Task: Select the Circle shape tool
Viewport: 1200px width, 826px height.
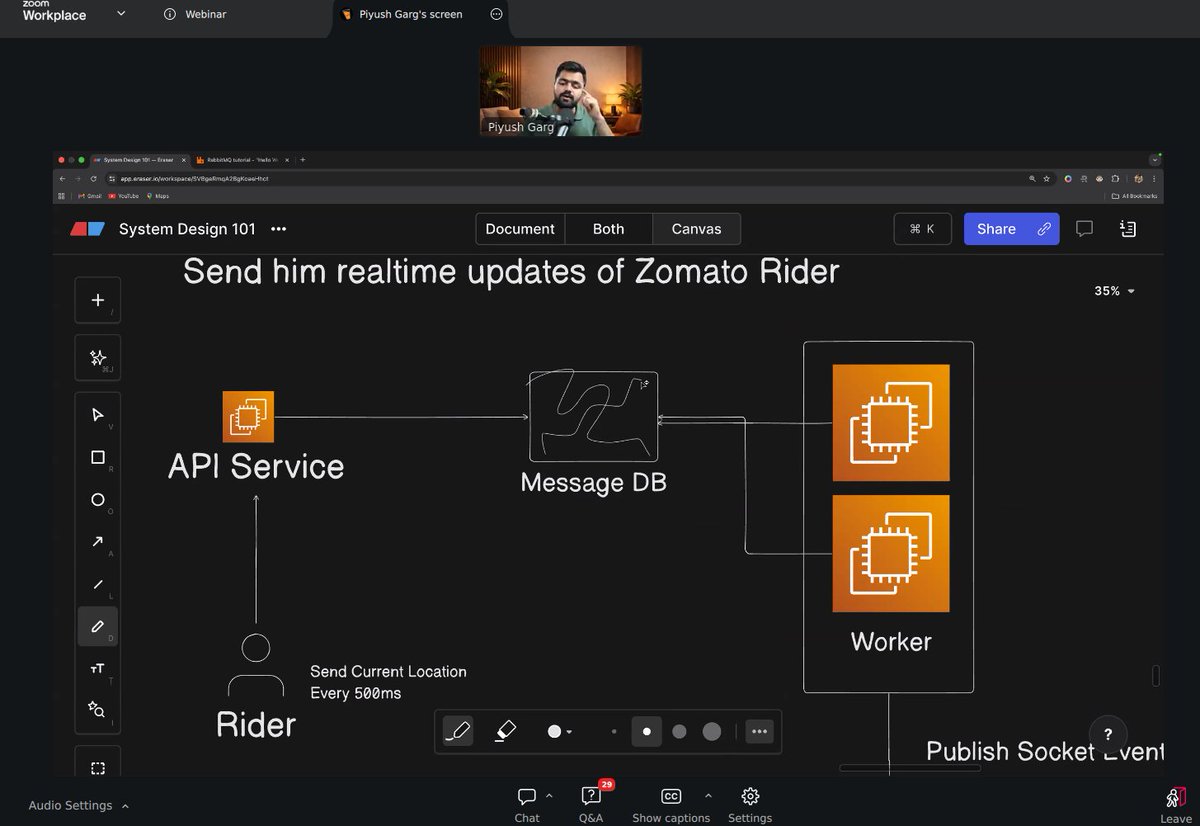Action: (x=98, y=499)
